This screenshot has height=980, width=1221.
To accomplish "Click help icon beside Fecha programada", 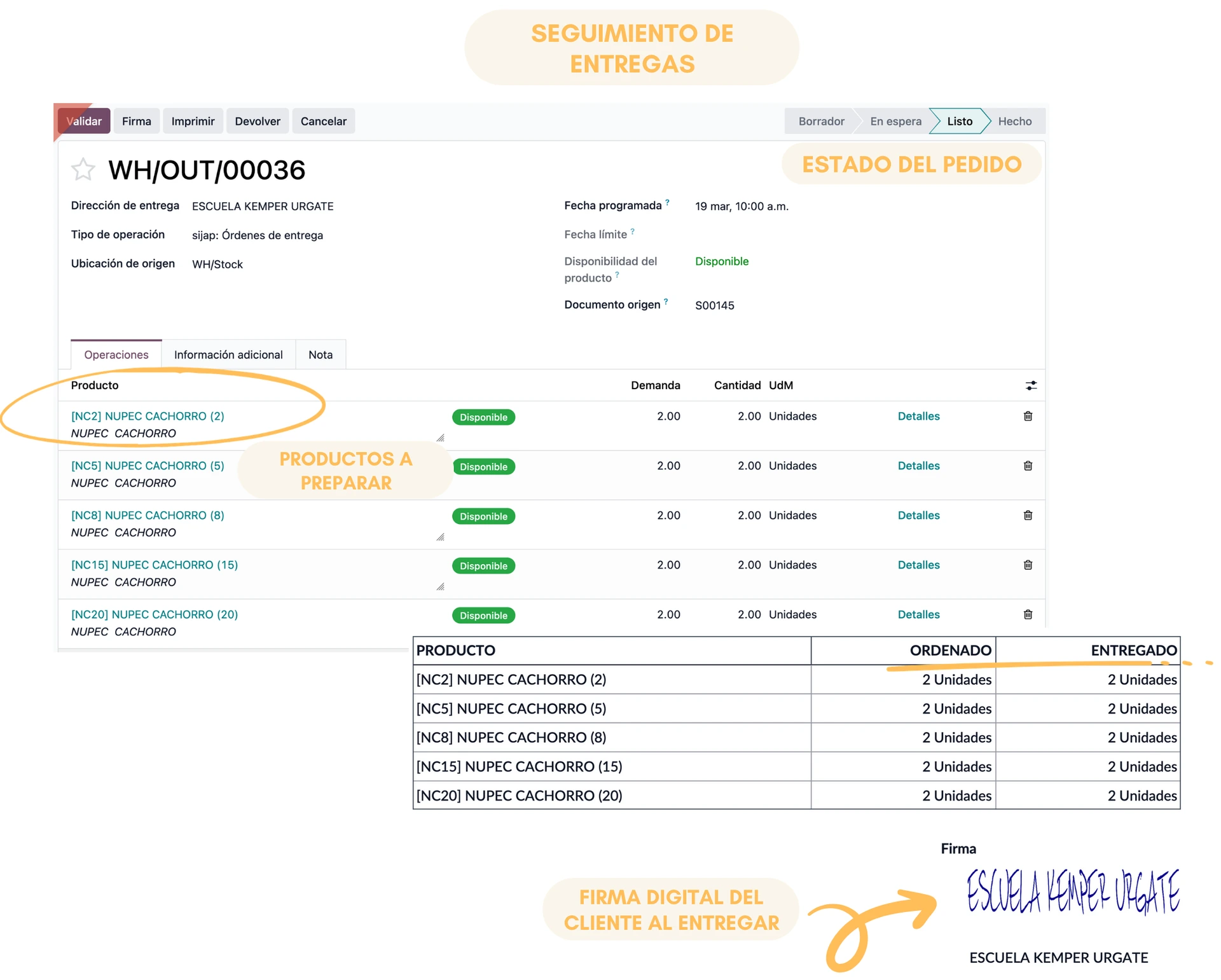I will (x=667, y=202).
